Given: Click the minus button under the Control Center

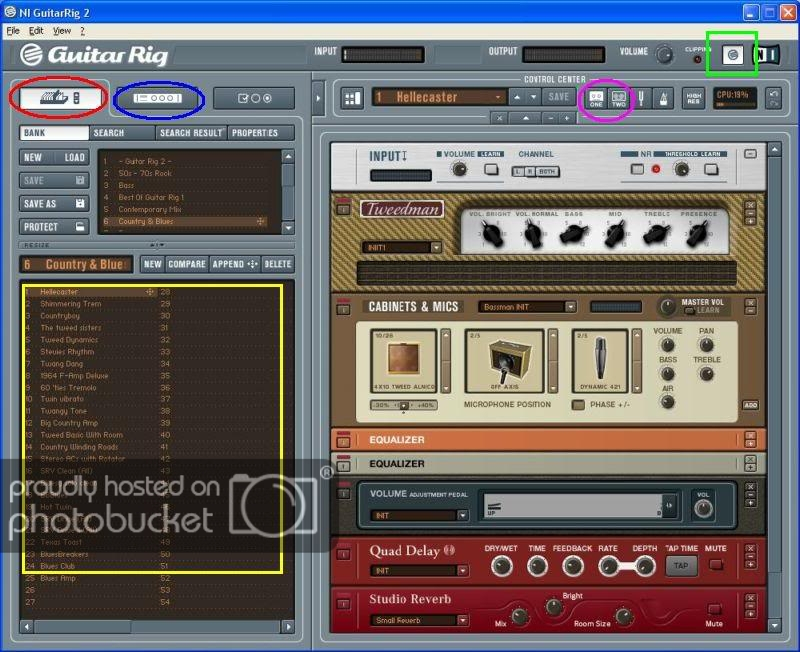Looking at the screenshot, I should 551,118.
